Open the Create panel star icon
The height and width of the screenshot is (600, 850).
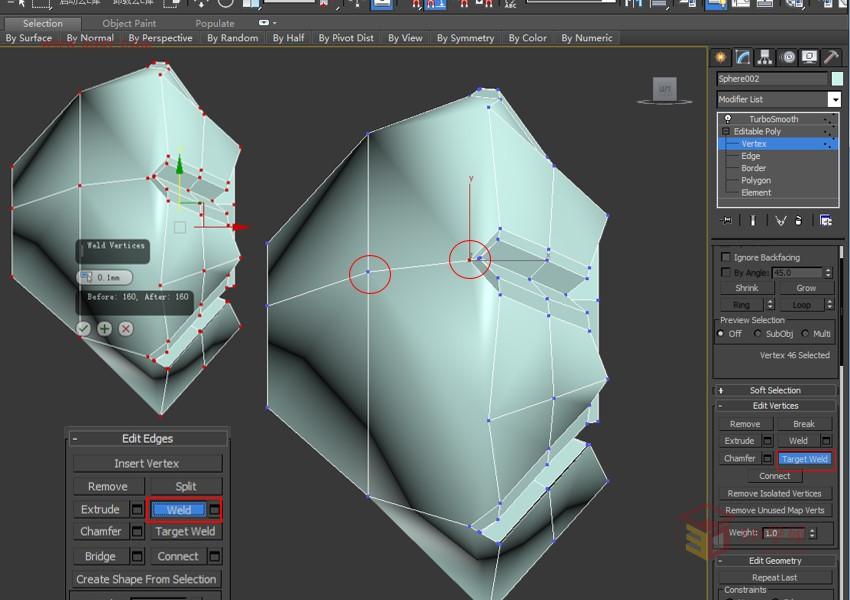point(720,59)
